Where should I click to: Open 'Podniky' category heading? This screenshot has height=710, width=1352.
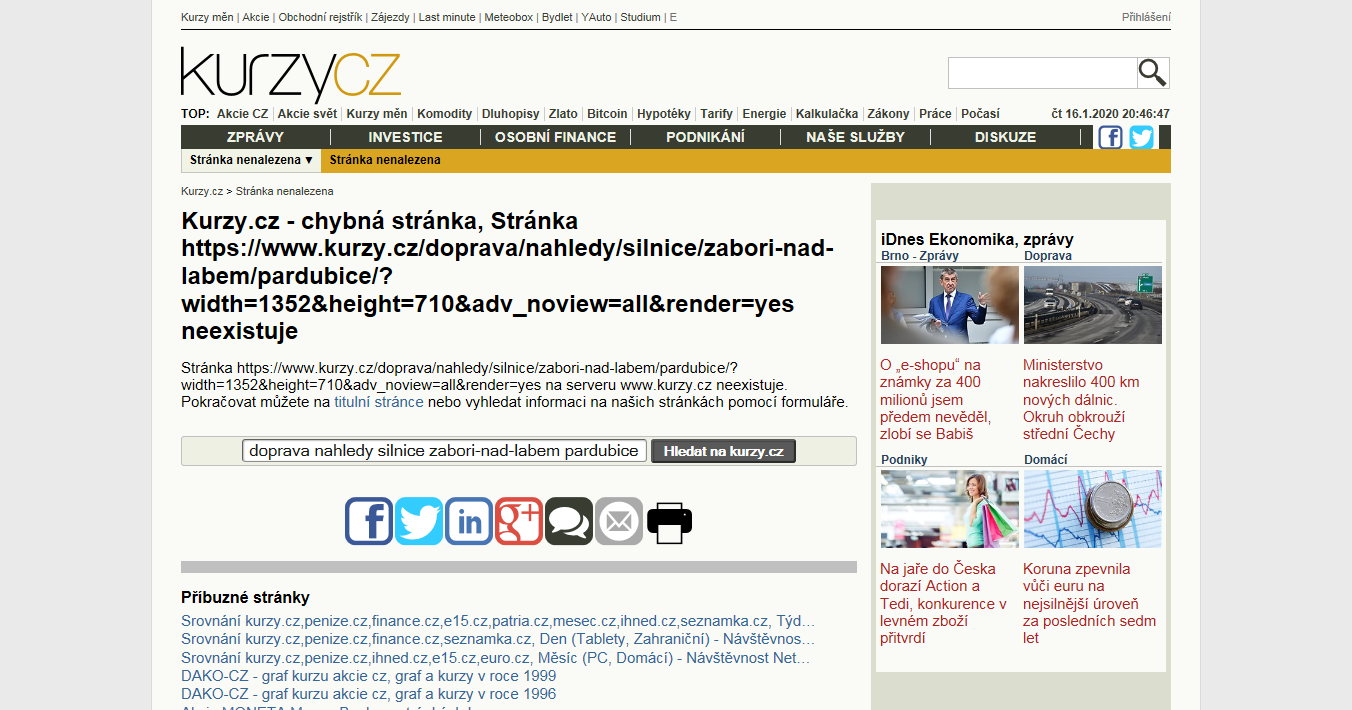point(904,460)
